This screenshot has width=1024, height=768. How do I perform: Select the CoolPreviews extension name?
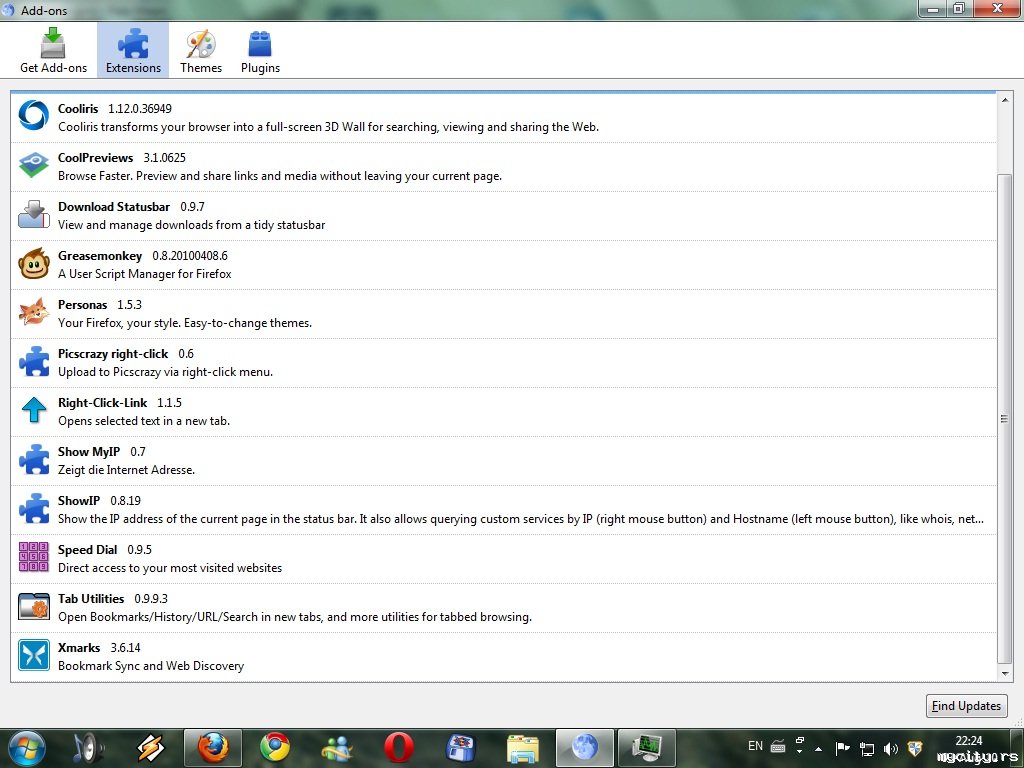(95, 157)
